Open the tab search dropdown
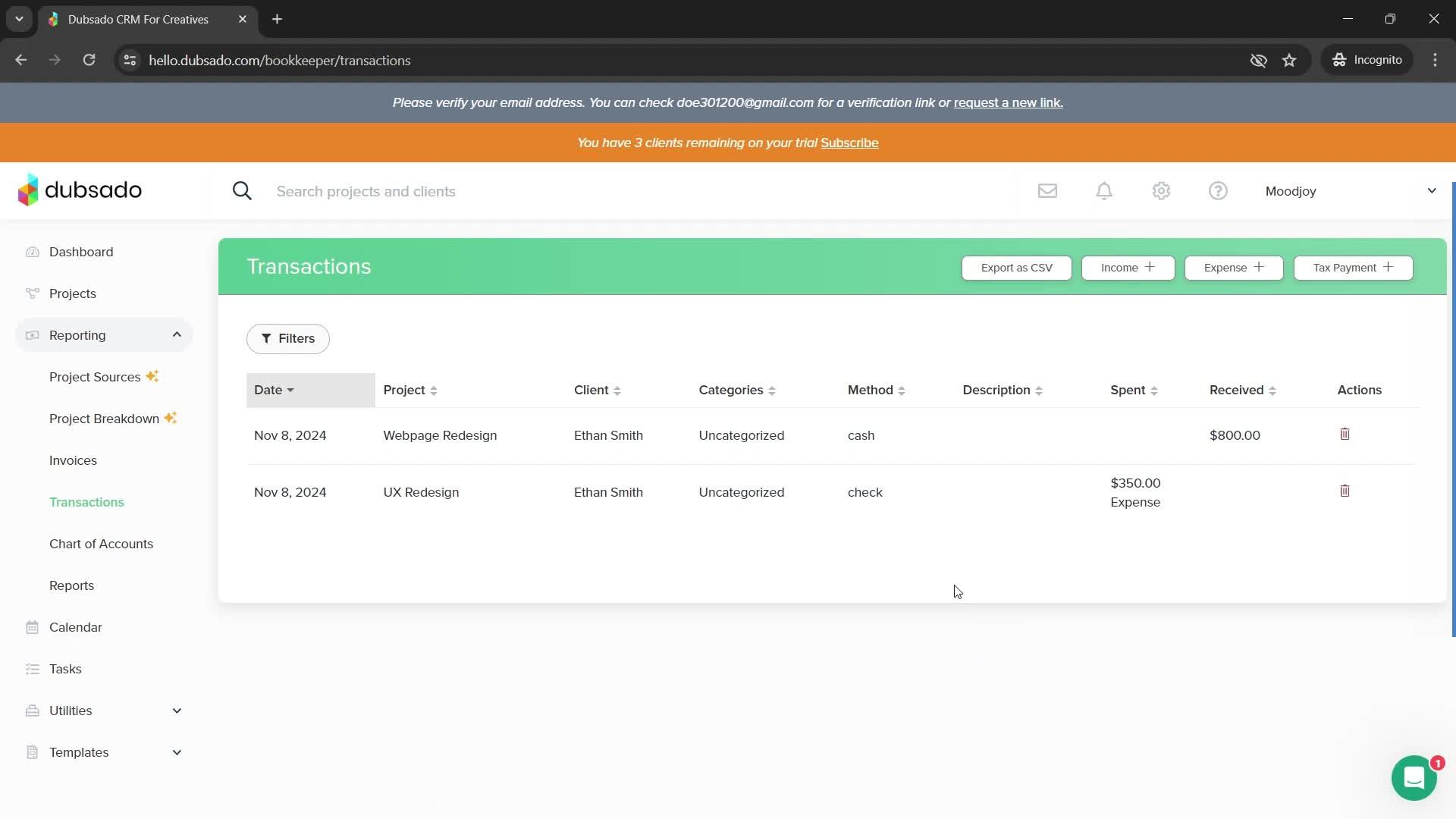This screenshot has height=819, width=1456. (19, 19)
